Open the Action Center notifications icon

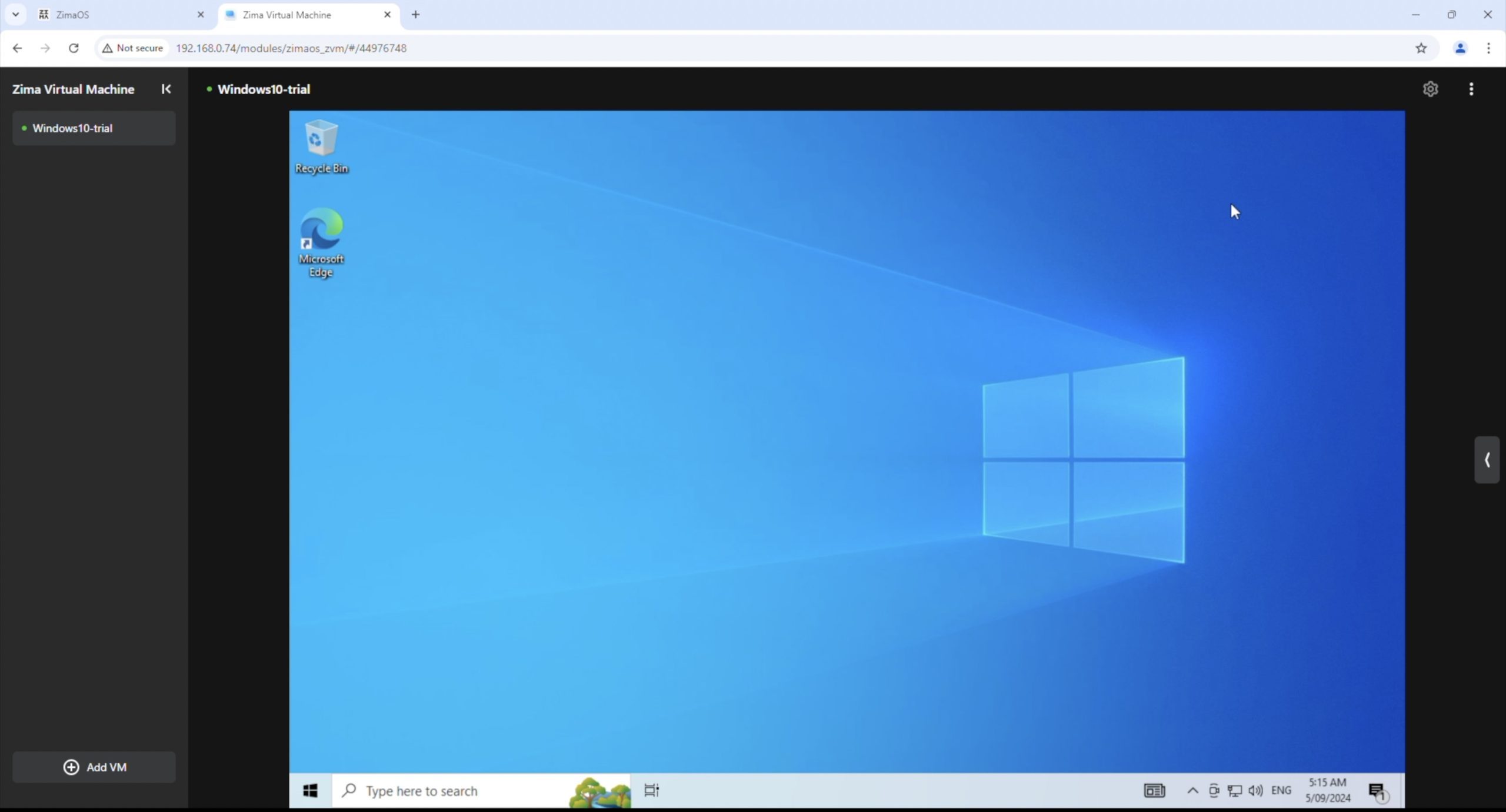tap(1377, 791)
